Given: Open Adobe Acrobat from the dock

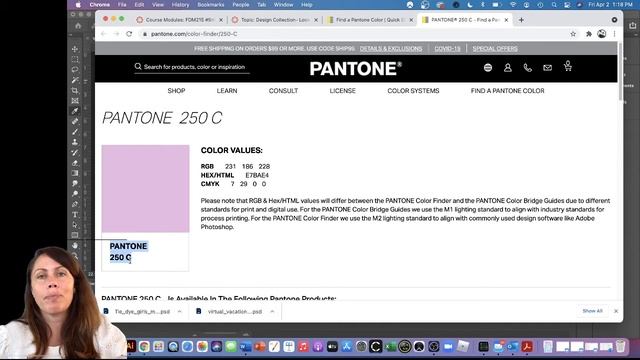Looking at the screenshot, I should 527,347.
